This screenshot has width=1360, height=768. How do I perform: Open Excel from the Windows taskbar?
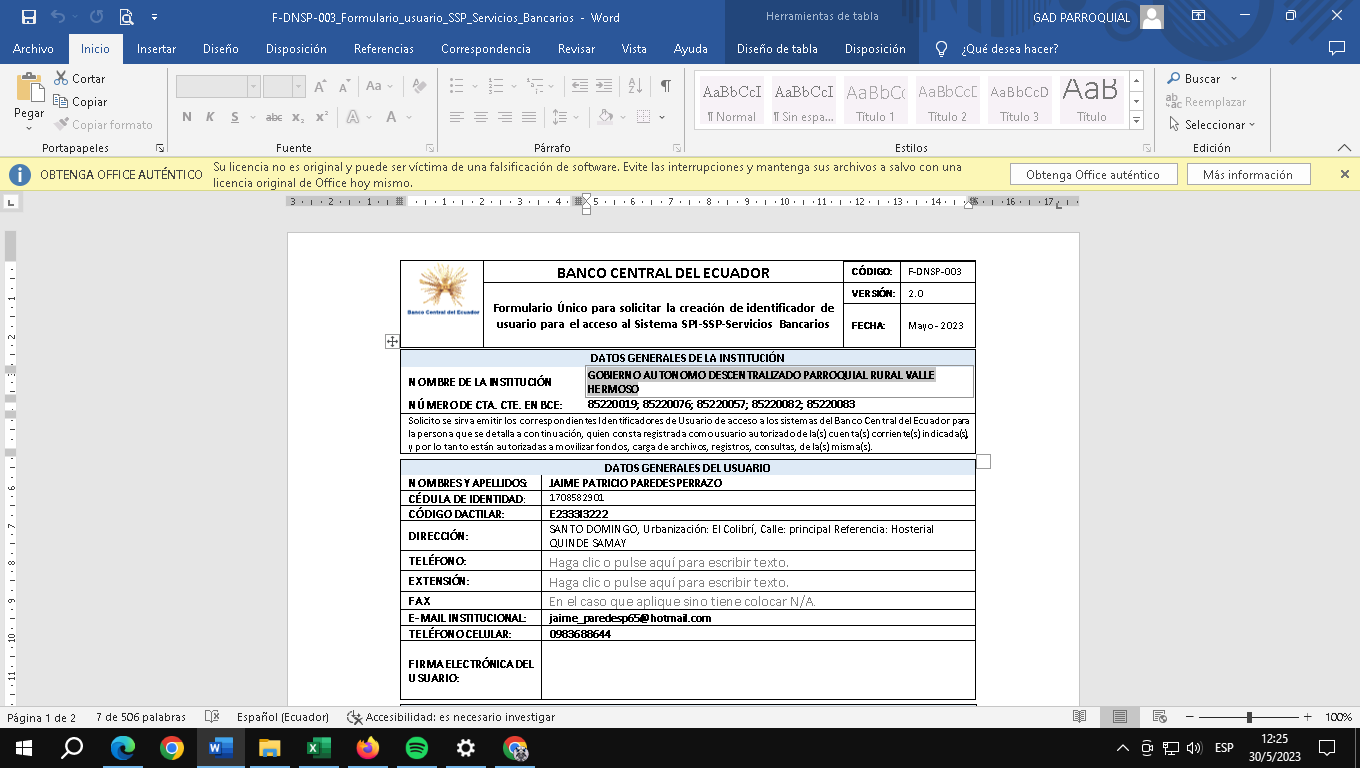[x=319, y=748]
